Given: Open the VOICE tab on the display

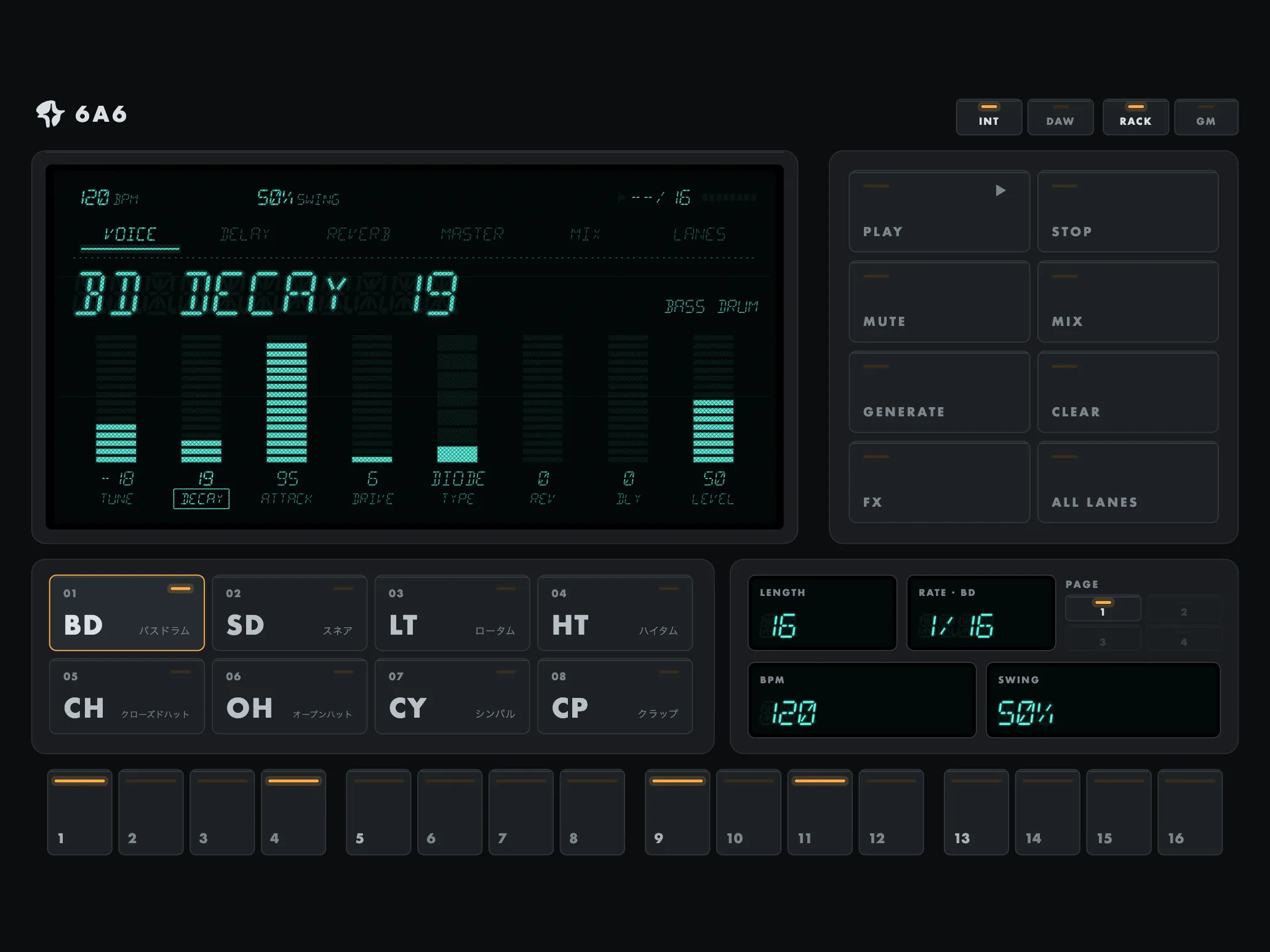Looking at the screenshot, I should coord(130,234).
